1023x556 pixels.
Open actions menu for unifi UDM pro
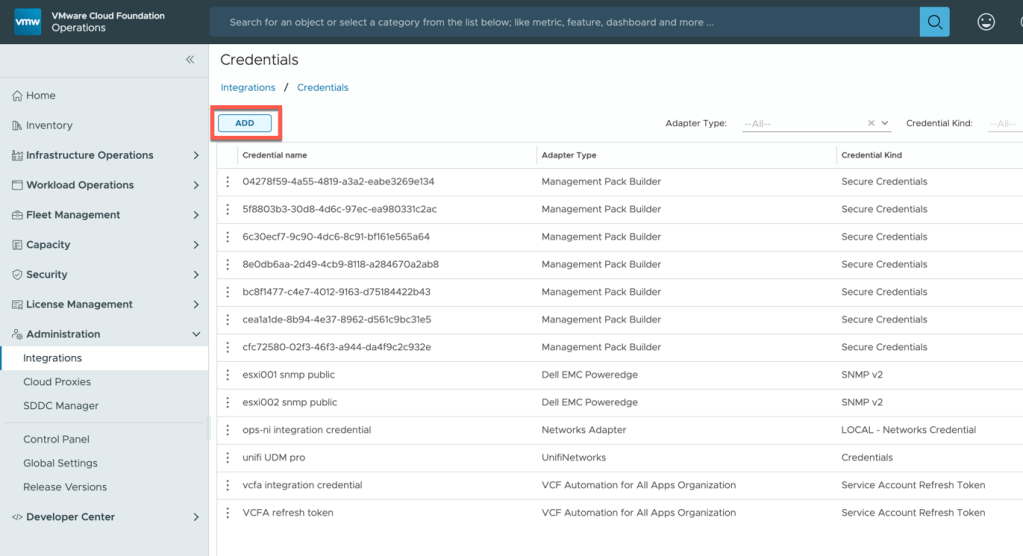pos(228,458)
